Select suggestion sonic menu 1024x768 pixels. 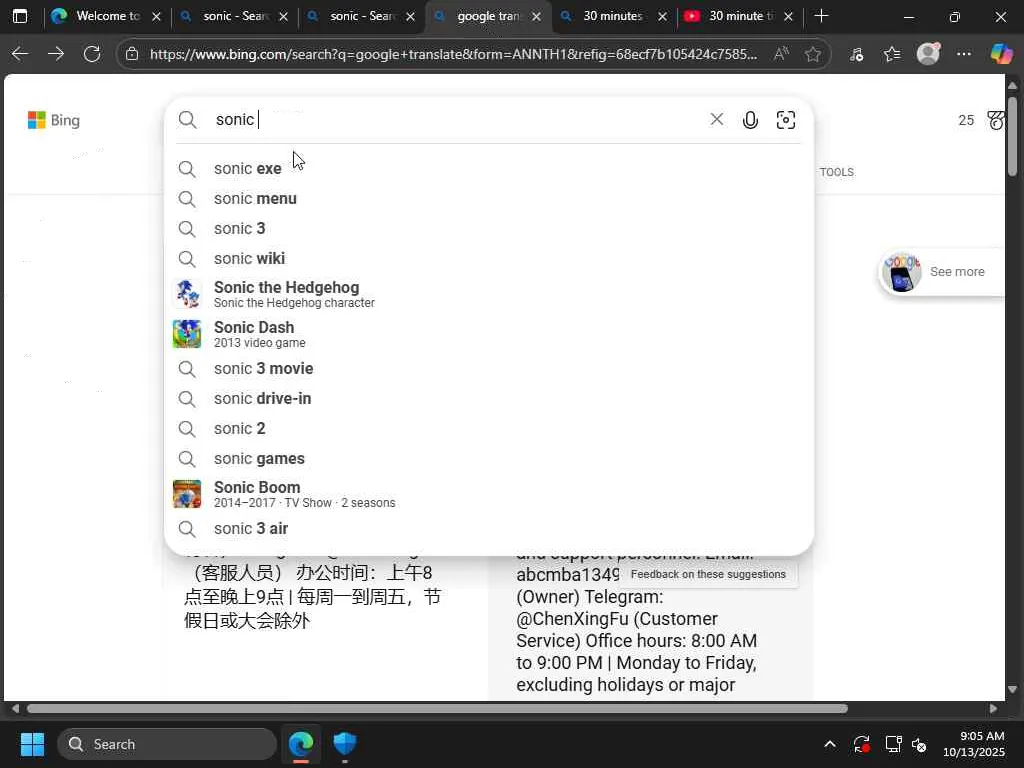[488, 199]
